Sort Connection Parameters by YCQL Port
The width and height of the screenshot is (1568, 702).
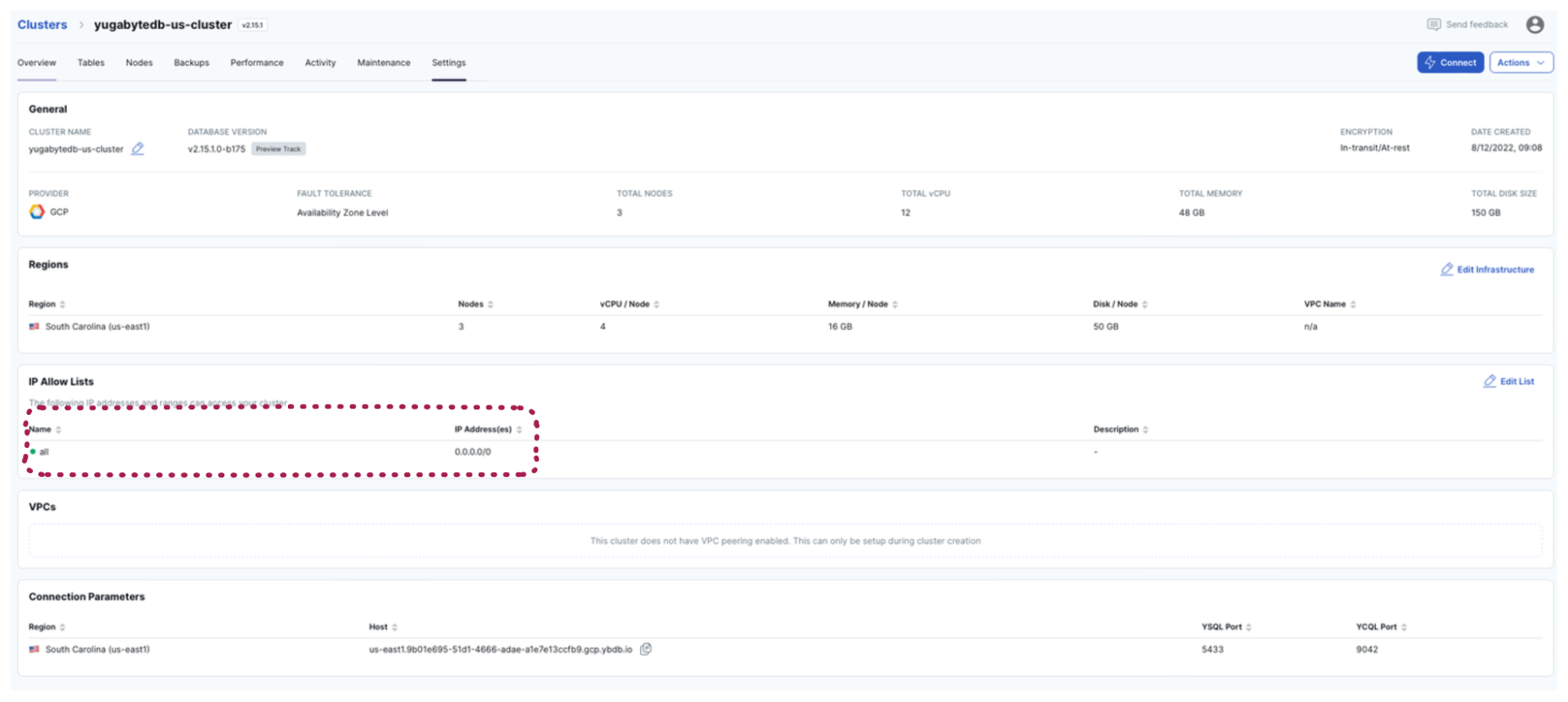point(1404,627)
